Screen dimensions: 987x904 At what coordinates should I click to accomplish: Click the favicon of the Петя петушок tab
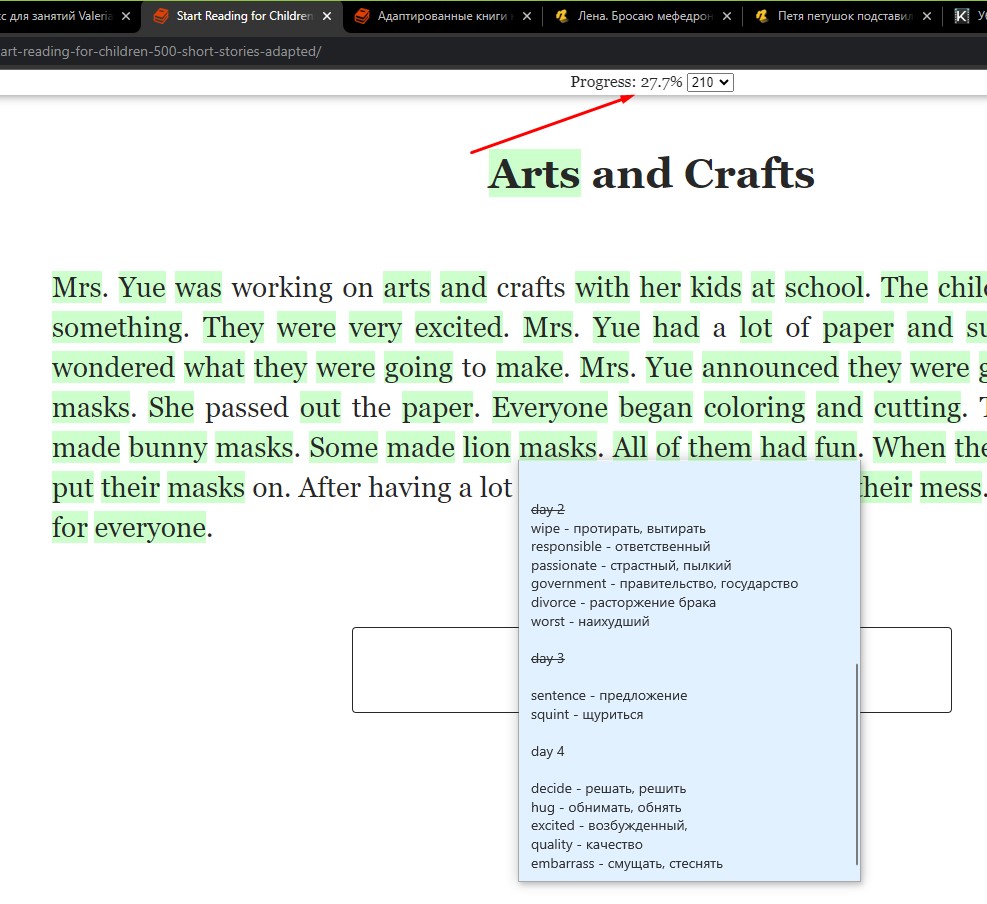[x=762, y=16]
